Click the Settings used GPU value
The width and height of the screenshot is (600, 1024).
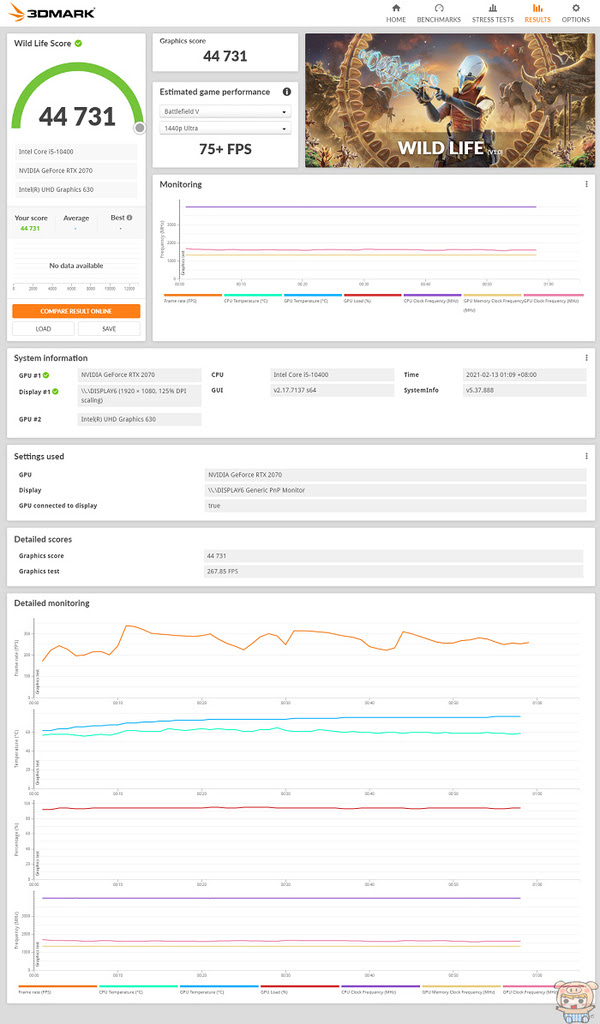coord(396,475)
